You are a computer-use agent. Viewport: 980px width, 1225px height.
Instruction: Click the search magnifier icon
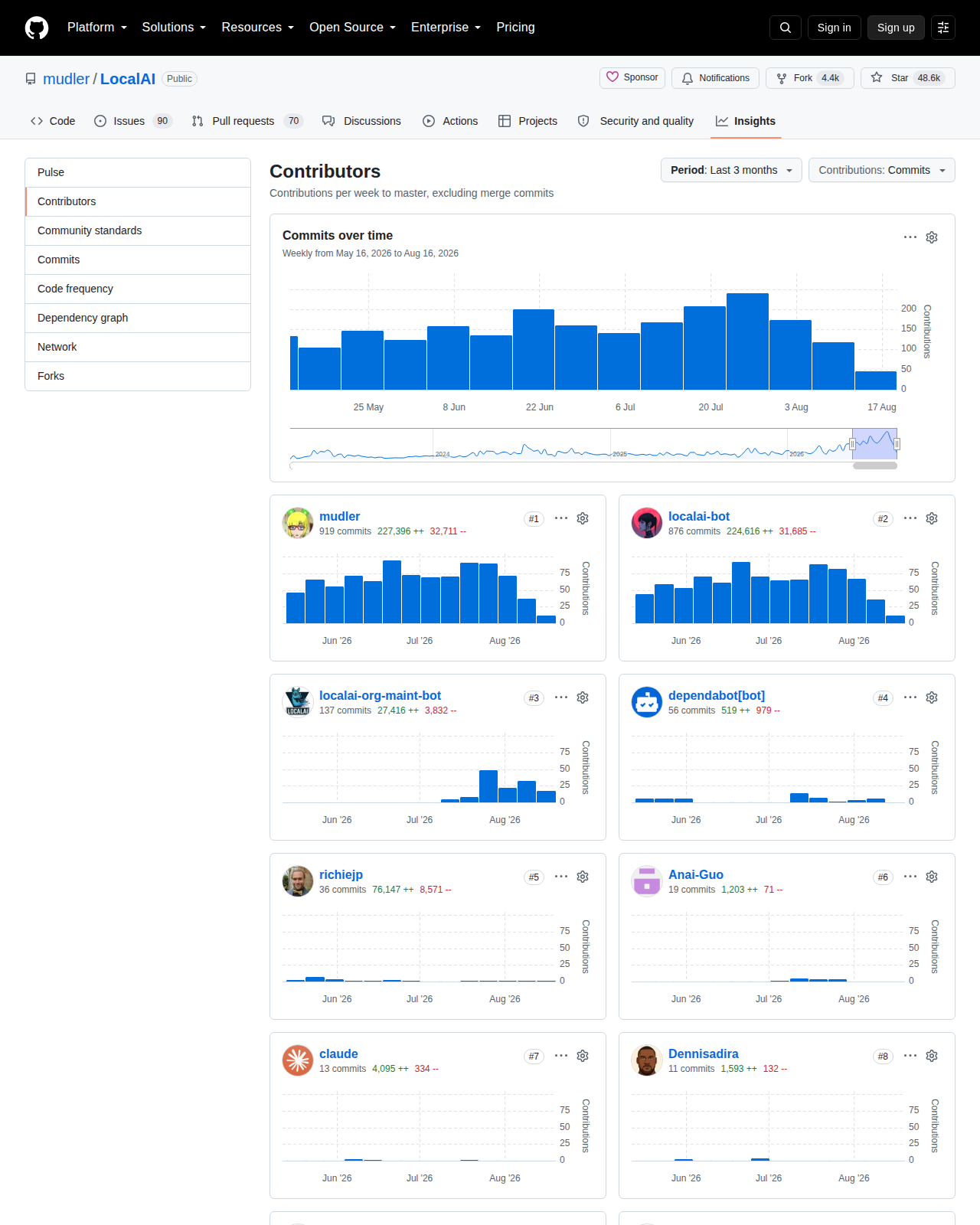[786, 28]
